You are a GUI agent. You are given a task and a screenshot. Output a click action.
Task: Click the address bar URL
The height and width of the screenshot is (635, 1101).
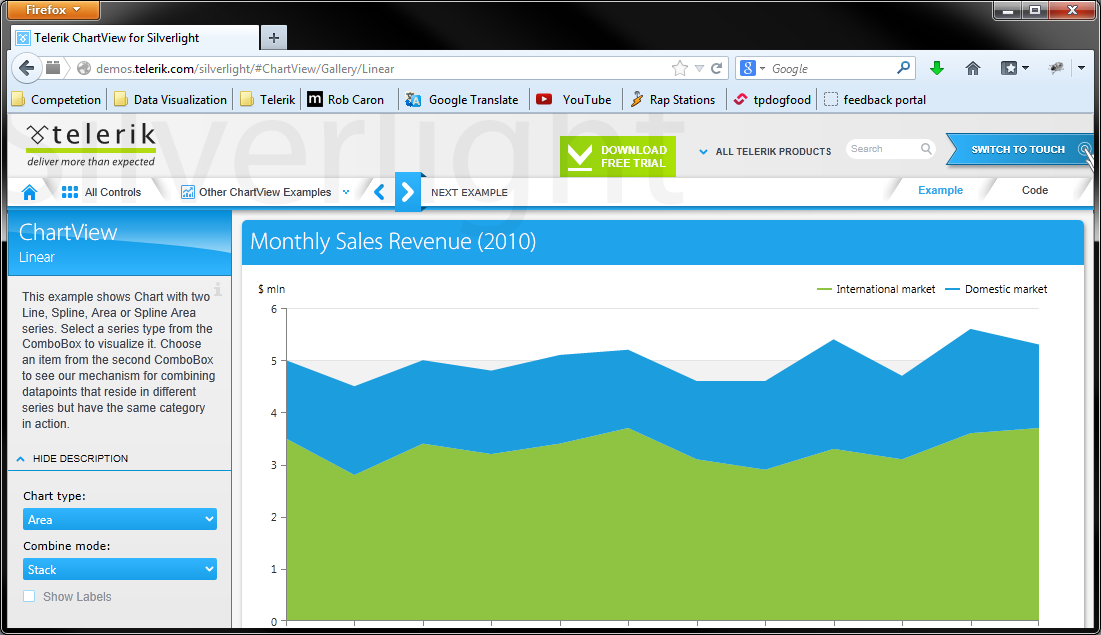pyautogui.click(x=245, y=69)
